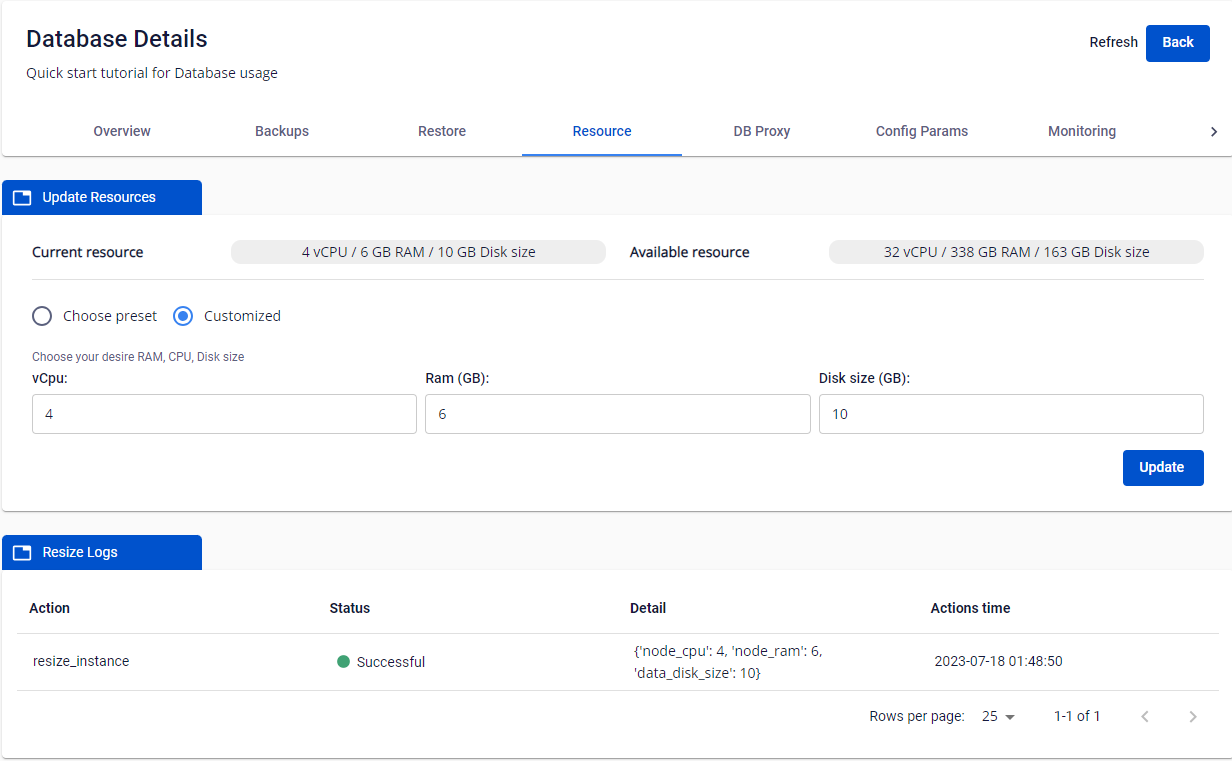This screenshot has width=1232, height=761.
Task: Click the timestamp 2023-07-18 01:48:50
Action: tap(998, 661)
